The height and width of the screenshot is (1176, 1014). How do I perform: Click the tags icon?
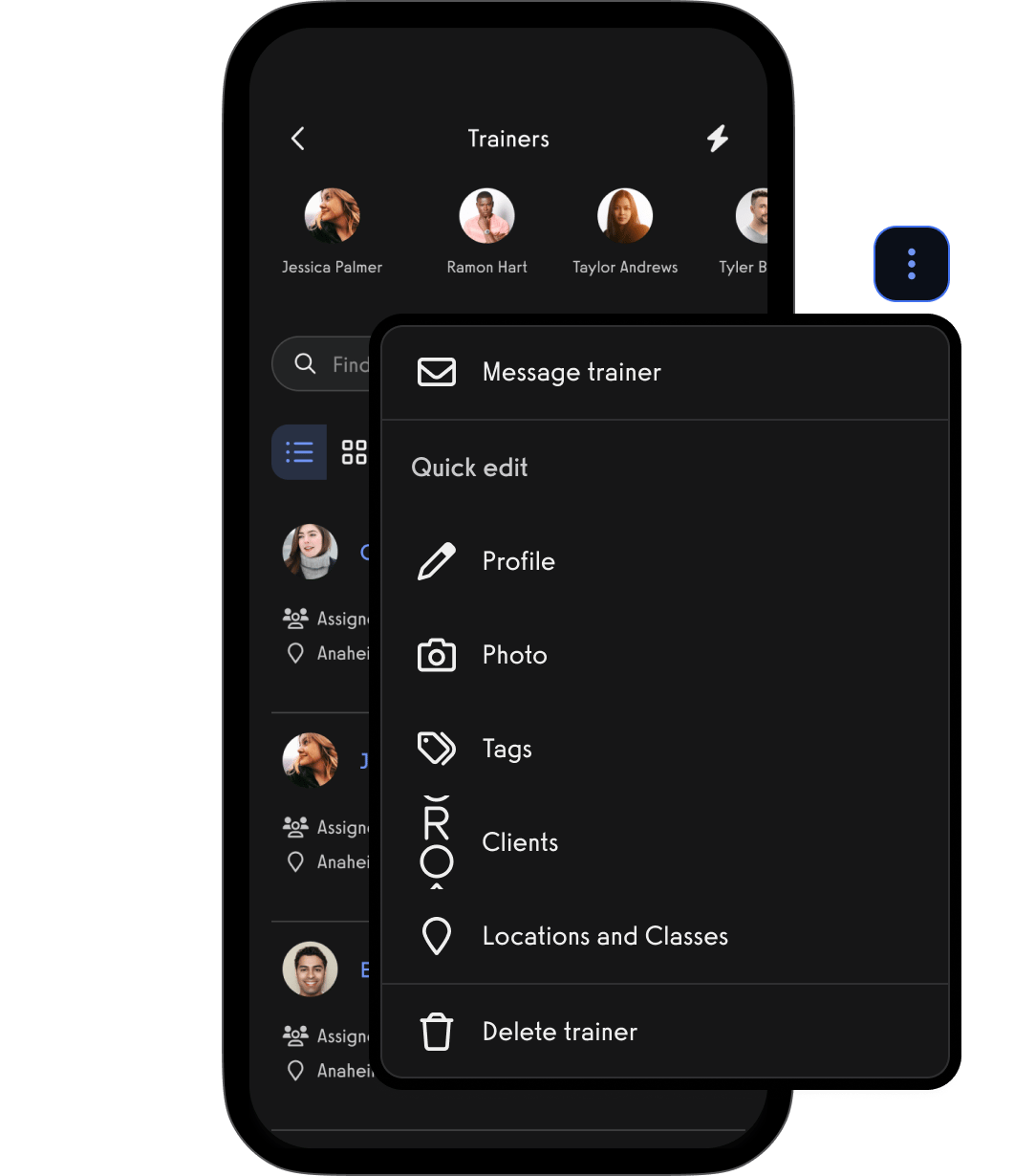[437, 749]
